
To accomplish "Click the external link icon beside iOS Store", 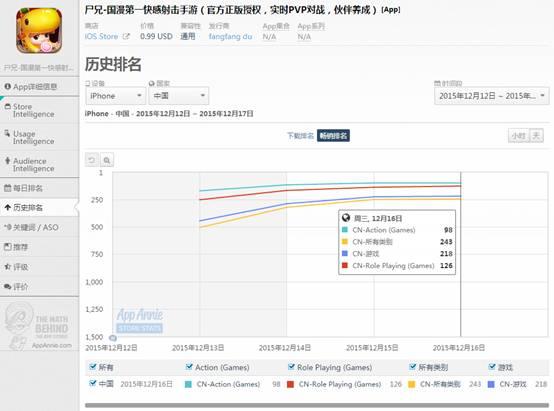I will (x=126, y=36).
